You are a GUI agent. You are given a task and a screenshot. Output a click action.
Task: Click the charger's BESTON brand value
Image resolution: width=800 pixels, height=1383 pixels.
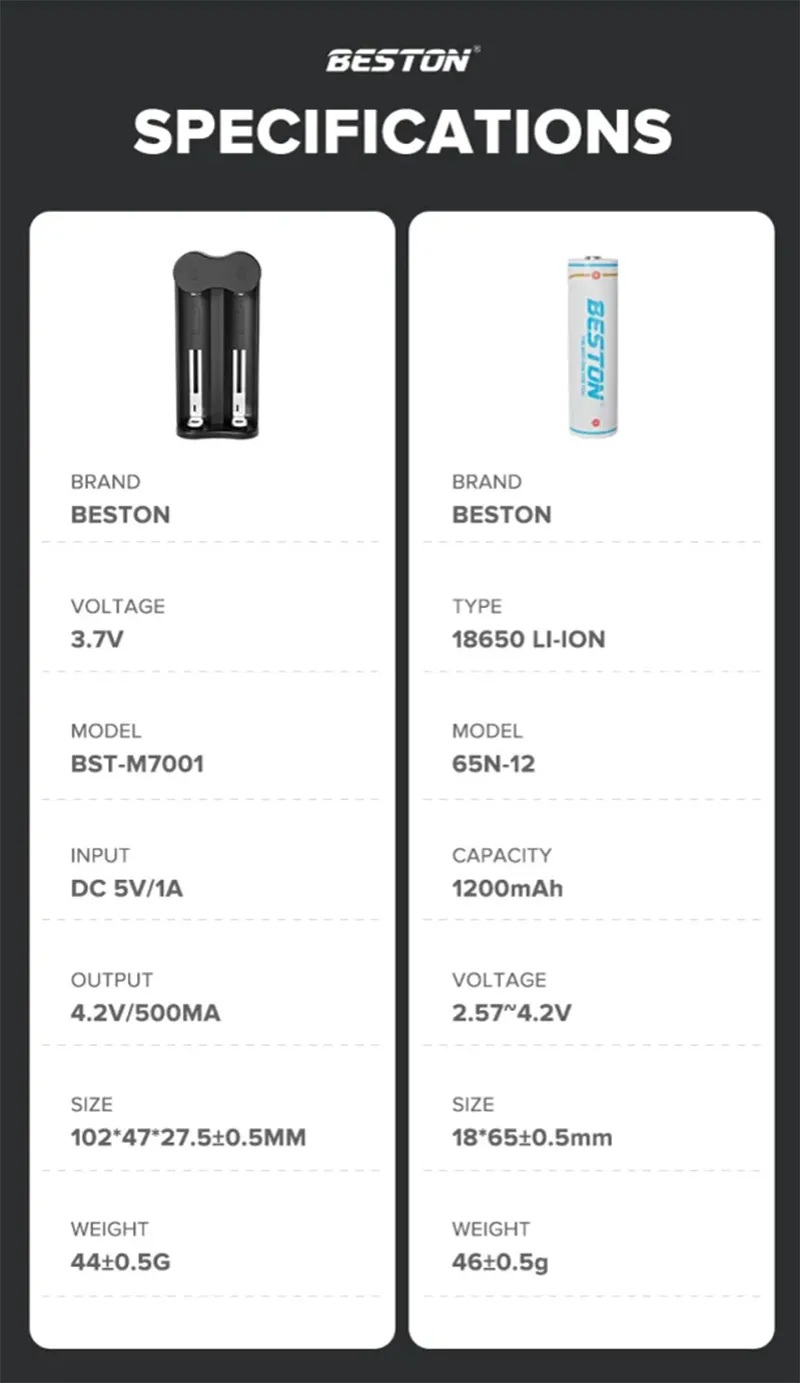click(120, 515)
